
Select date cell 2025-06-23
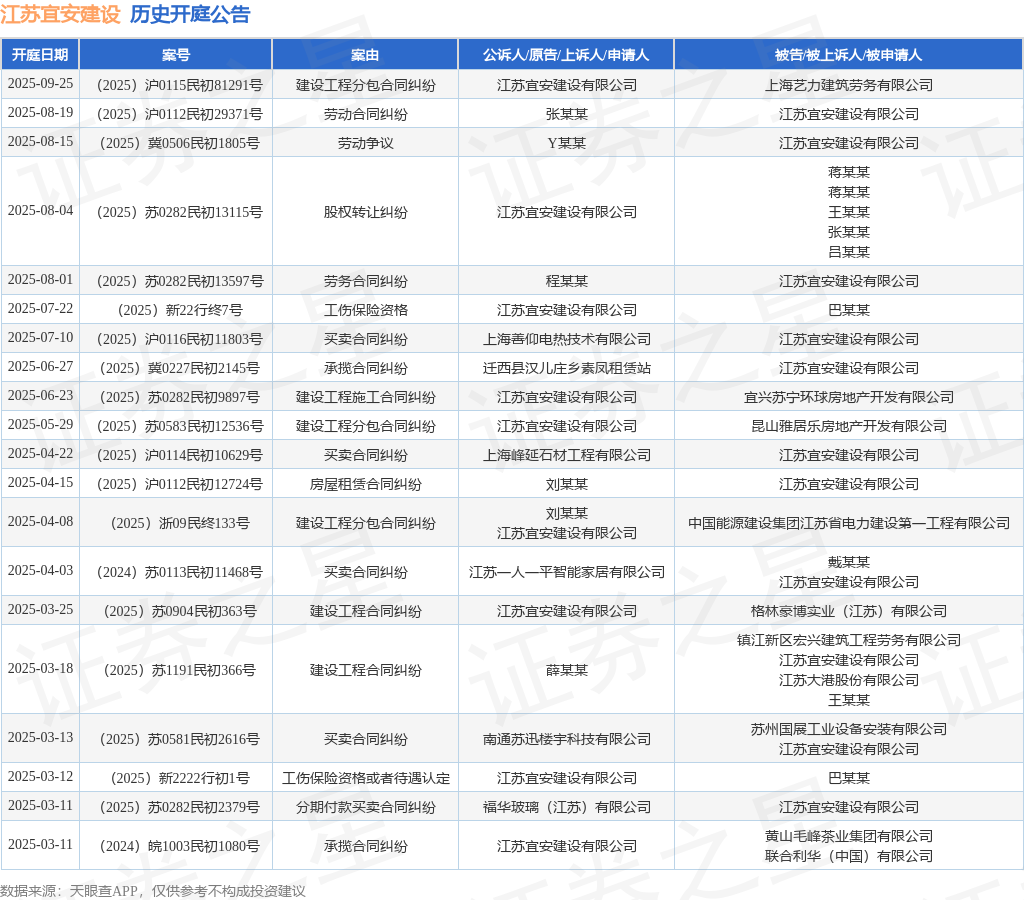(x=40, y=396)
